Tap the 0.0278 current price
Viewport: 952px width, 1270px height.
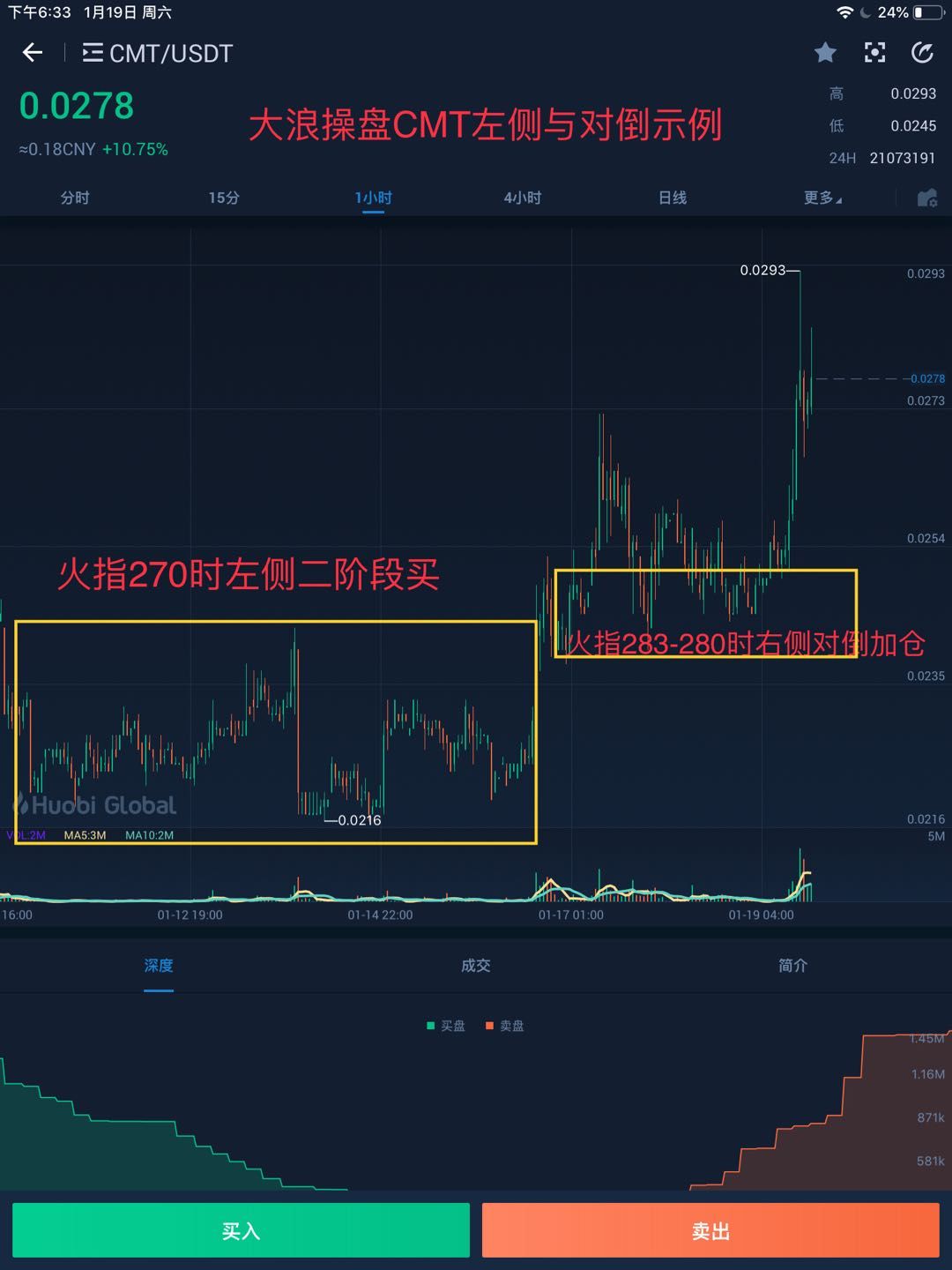click(77, 107)
